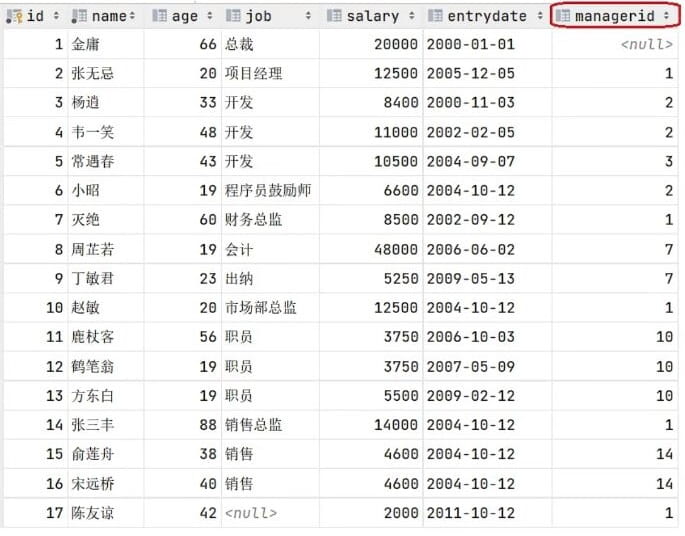685x536 pixels.
Task: Select the name cell 陈友谅
Action: coord(93,513)
